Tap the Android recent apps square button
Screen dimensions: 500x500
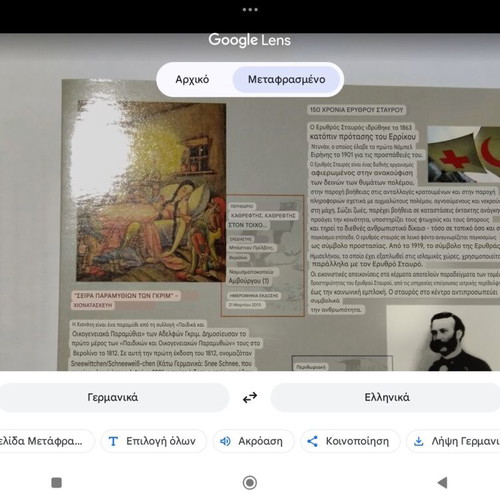click(x=57, y=482)
